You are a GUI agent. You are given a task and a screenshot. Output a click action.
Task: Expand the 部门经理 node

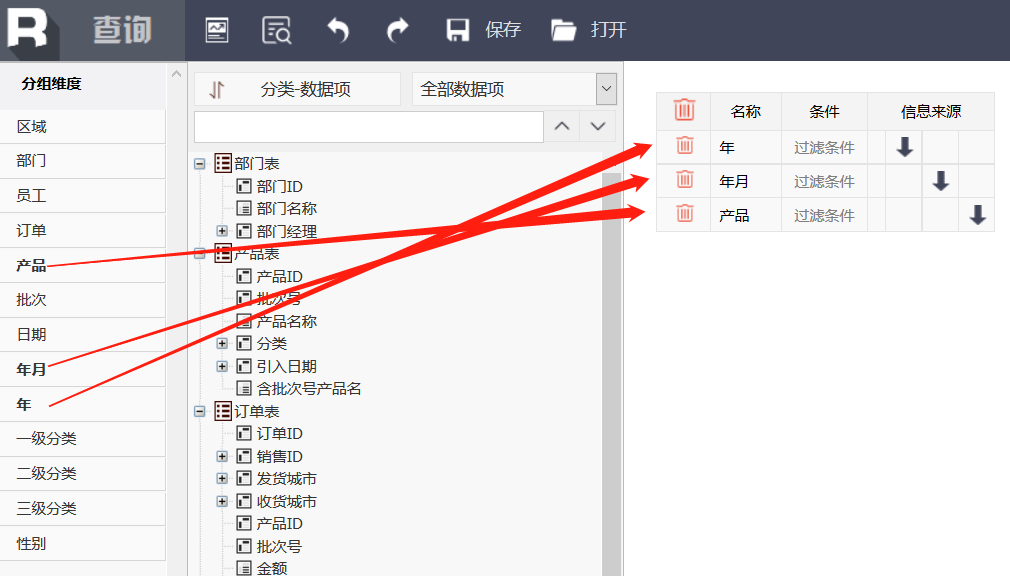click(x=222, y=231)
